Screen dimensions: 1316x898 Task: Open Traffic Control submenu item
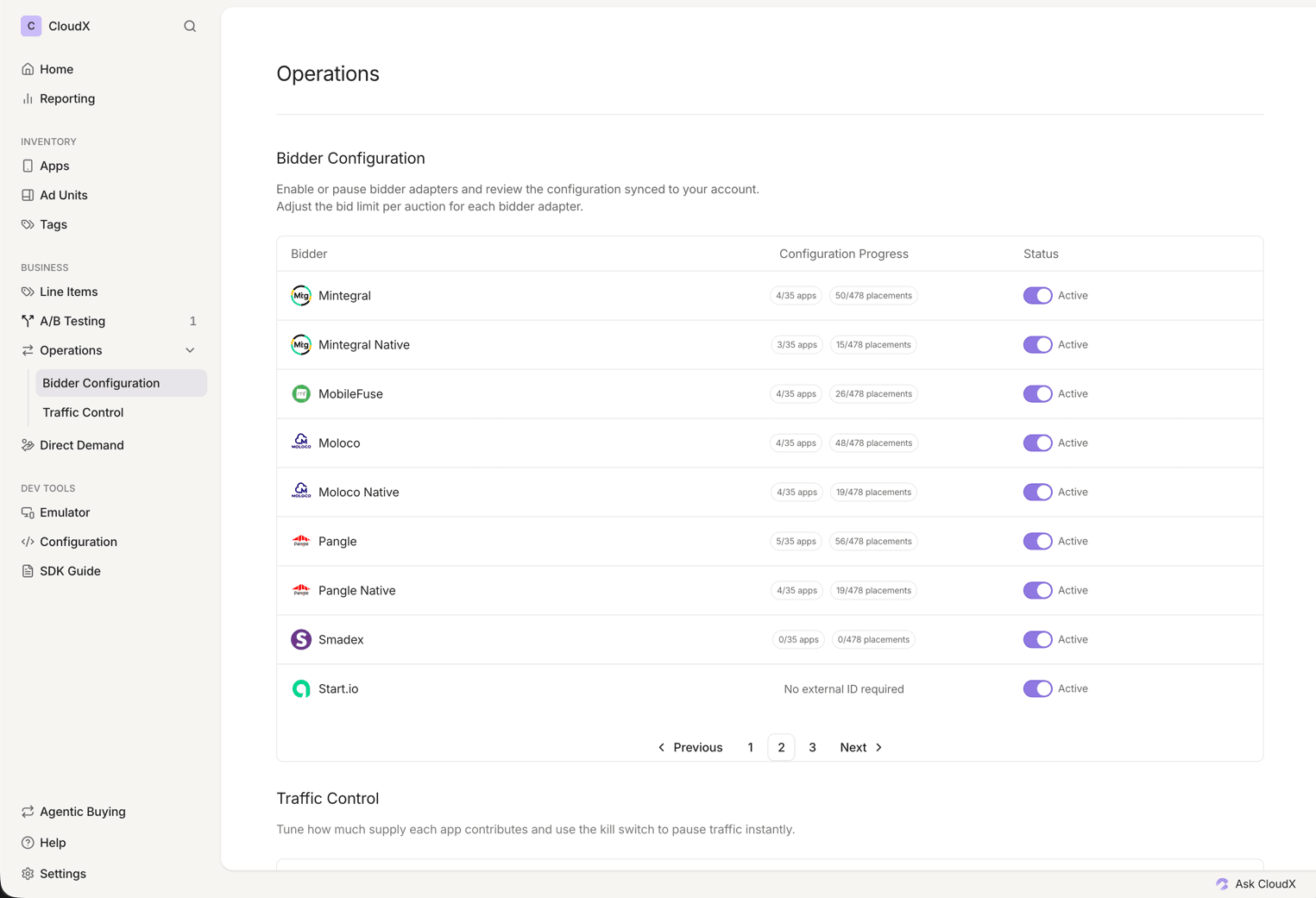[x=121, y=412]
